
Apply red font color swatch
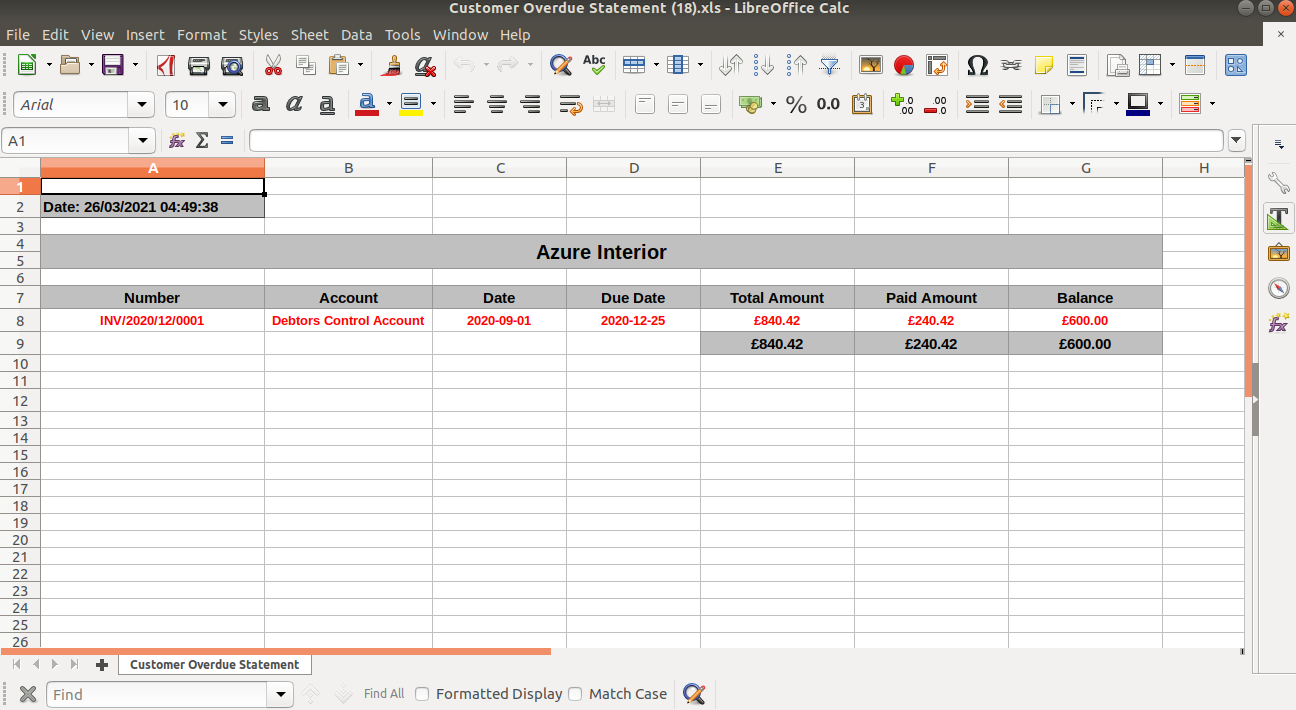point(367,104)
